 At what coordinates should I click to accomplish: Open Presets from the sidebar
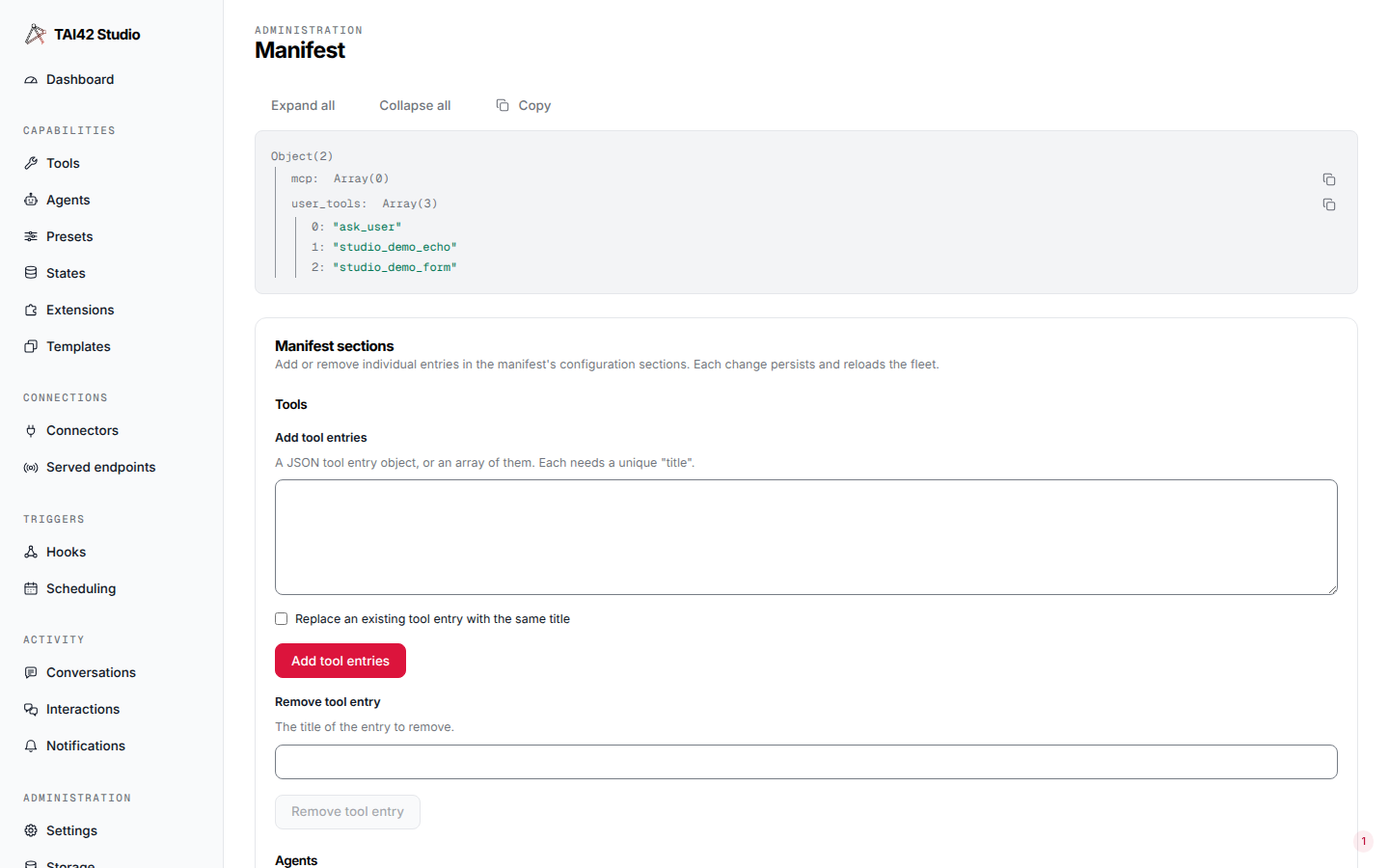point(69,236)
